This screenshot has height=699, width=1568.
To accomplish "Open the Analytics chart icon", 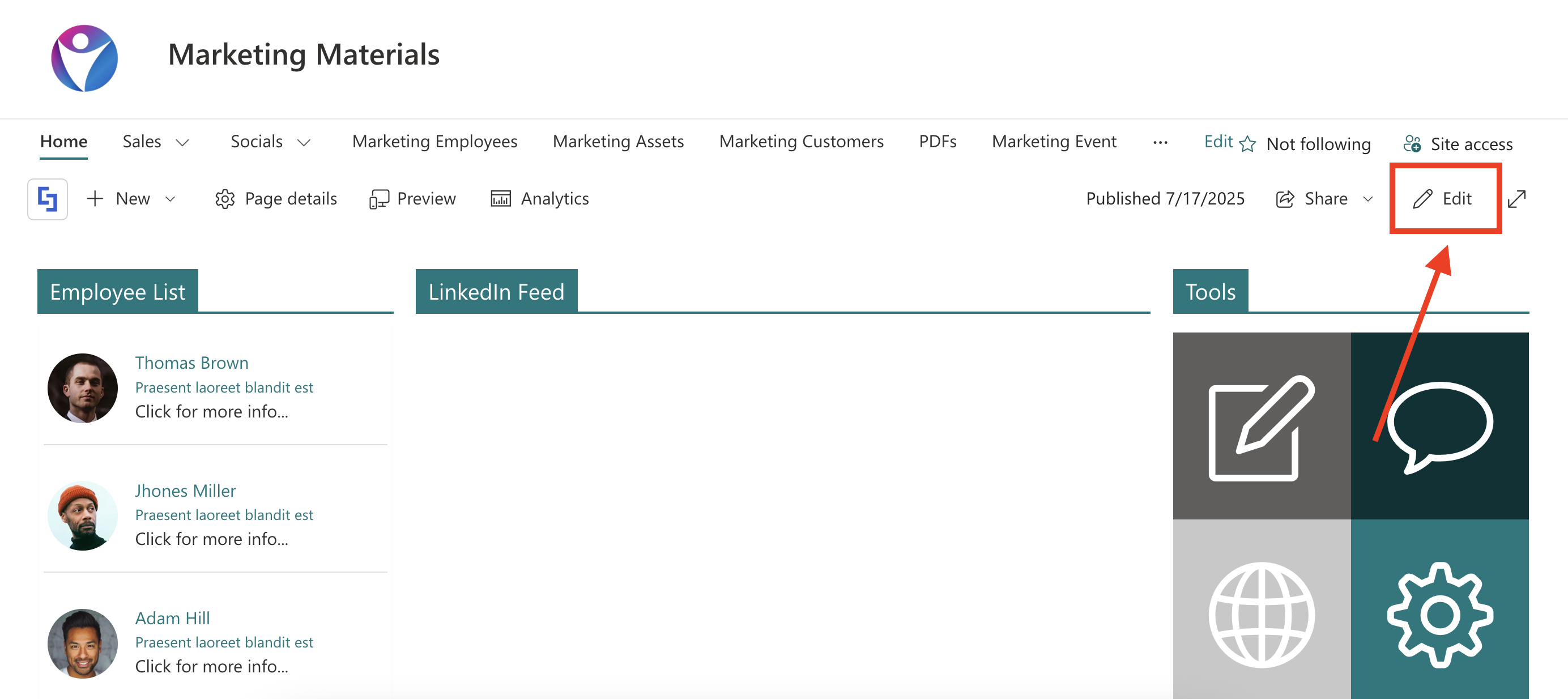I will click(500, 199).
